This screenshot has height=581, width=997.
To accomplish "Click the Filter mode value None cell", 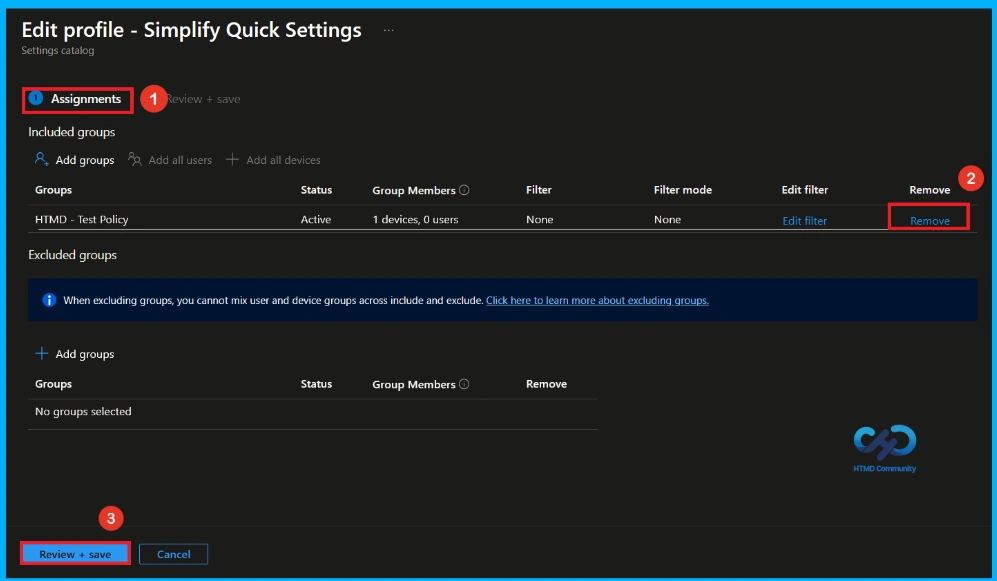I will coord(667,219).
